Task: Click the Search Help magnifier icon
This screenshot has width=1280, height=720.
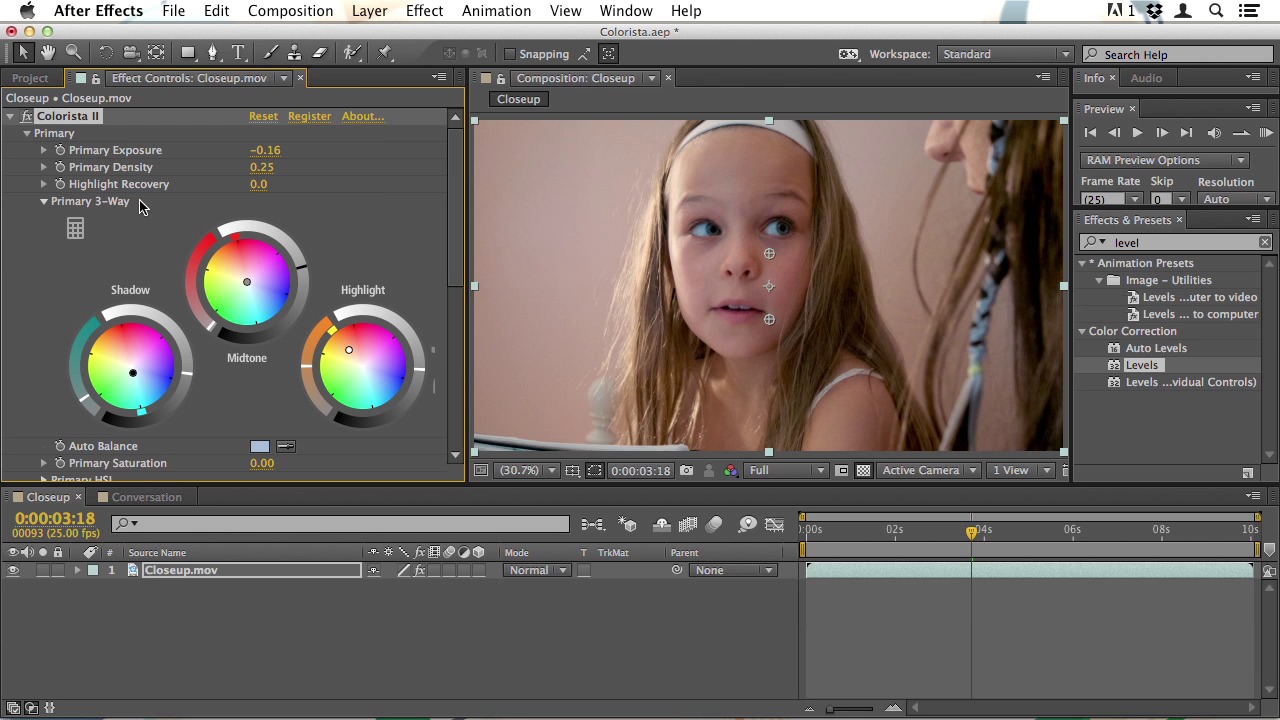Action: (x=1093, y=55)
